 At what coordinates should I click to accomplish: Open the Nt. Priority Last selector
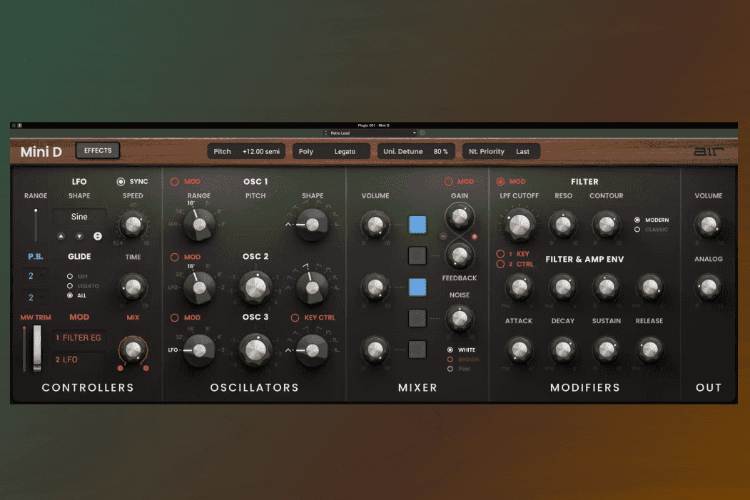tap(501, 152)
